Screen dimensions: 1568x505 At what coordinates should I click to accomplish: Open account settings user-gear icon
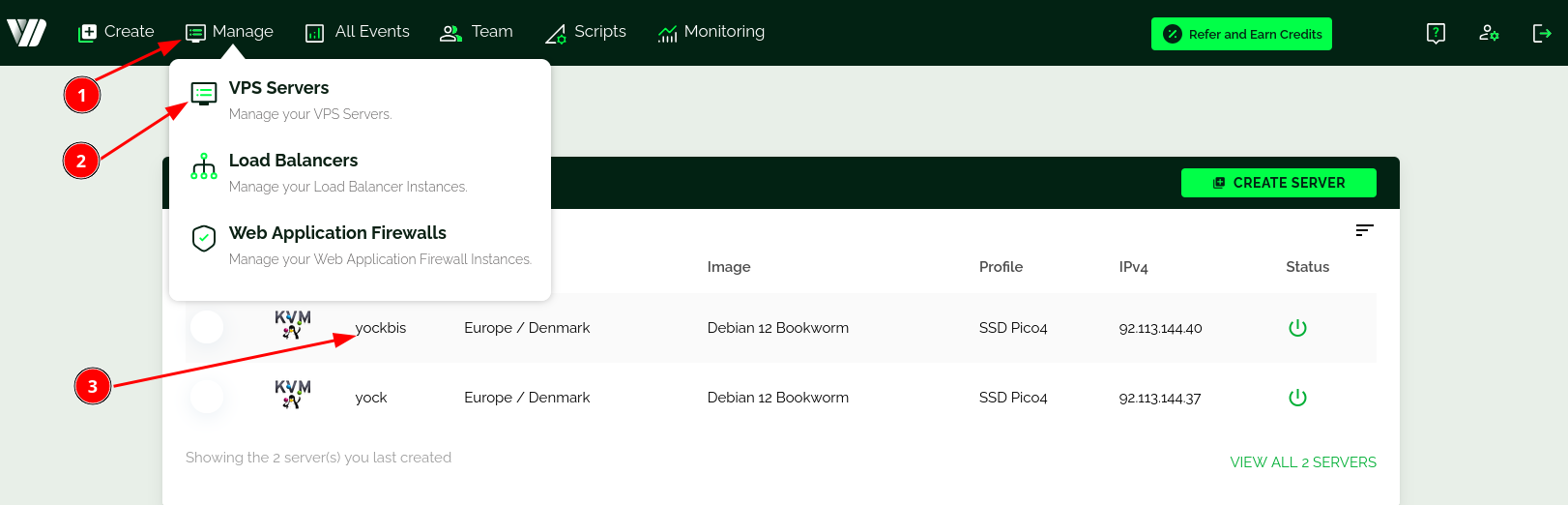tap(1489, 34)
